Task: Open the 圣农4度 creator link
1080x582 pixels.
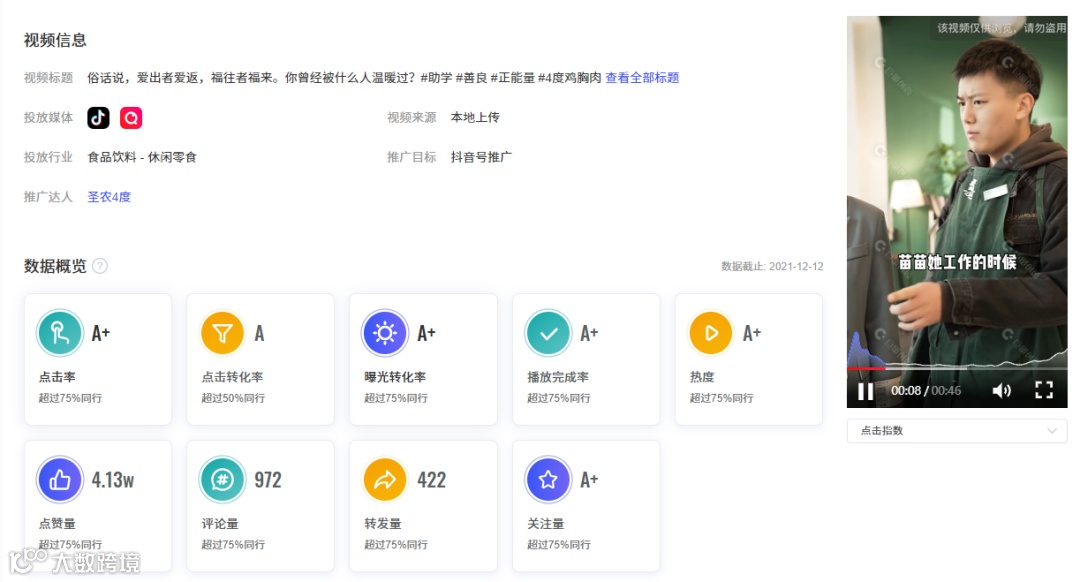Action: point(108,197)
